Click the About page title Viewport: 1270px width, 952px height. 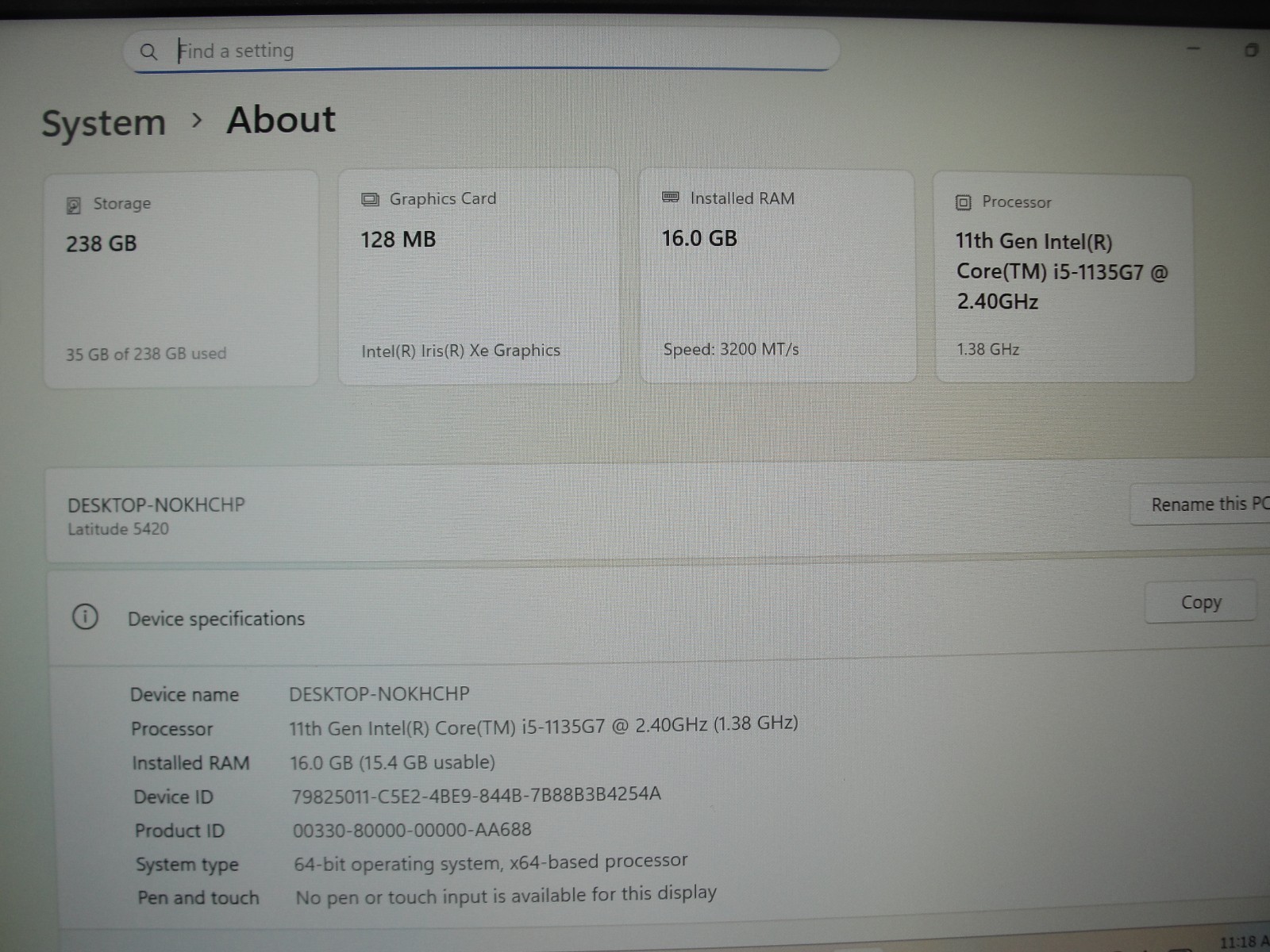[281, 121]
